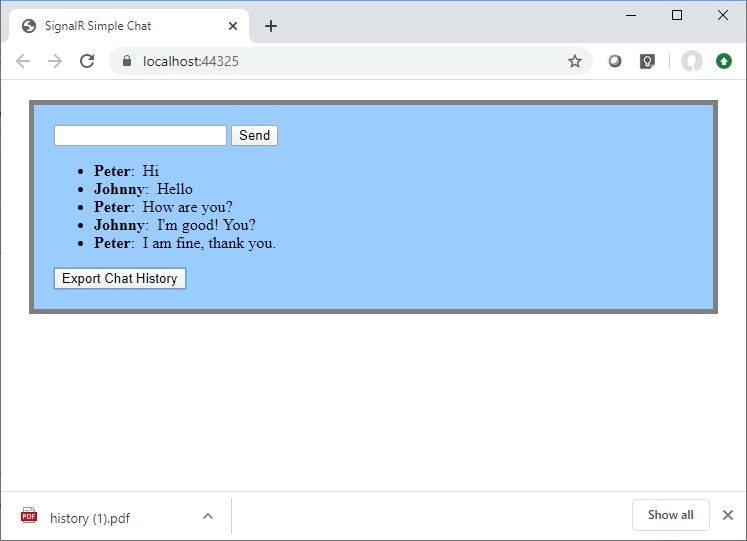Close the browser window
This screenshot has height=541, width=747.
[723, 15]
